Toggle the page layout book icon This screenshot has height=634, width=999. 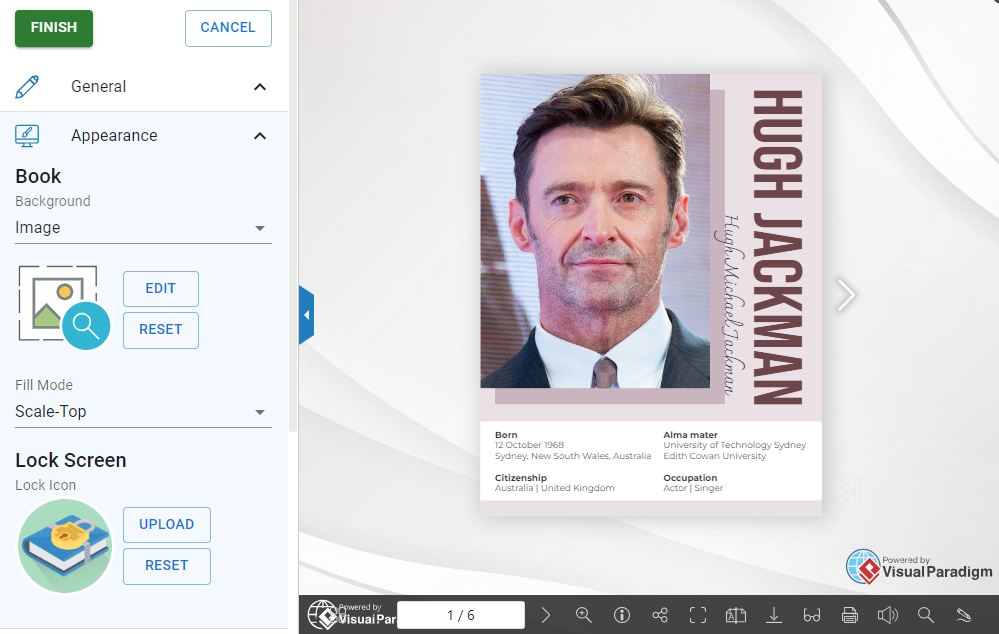point(736,615)
